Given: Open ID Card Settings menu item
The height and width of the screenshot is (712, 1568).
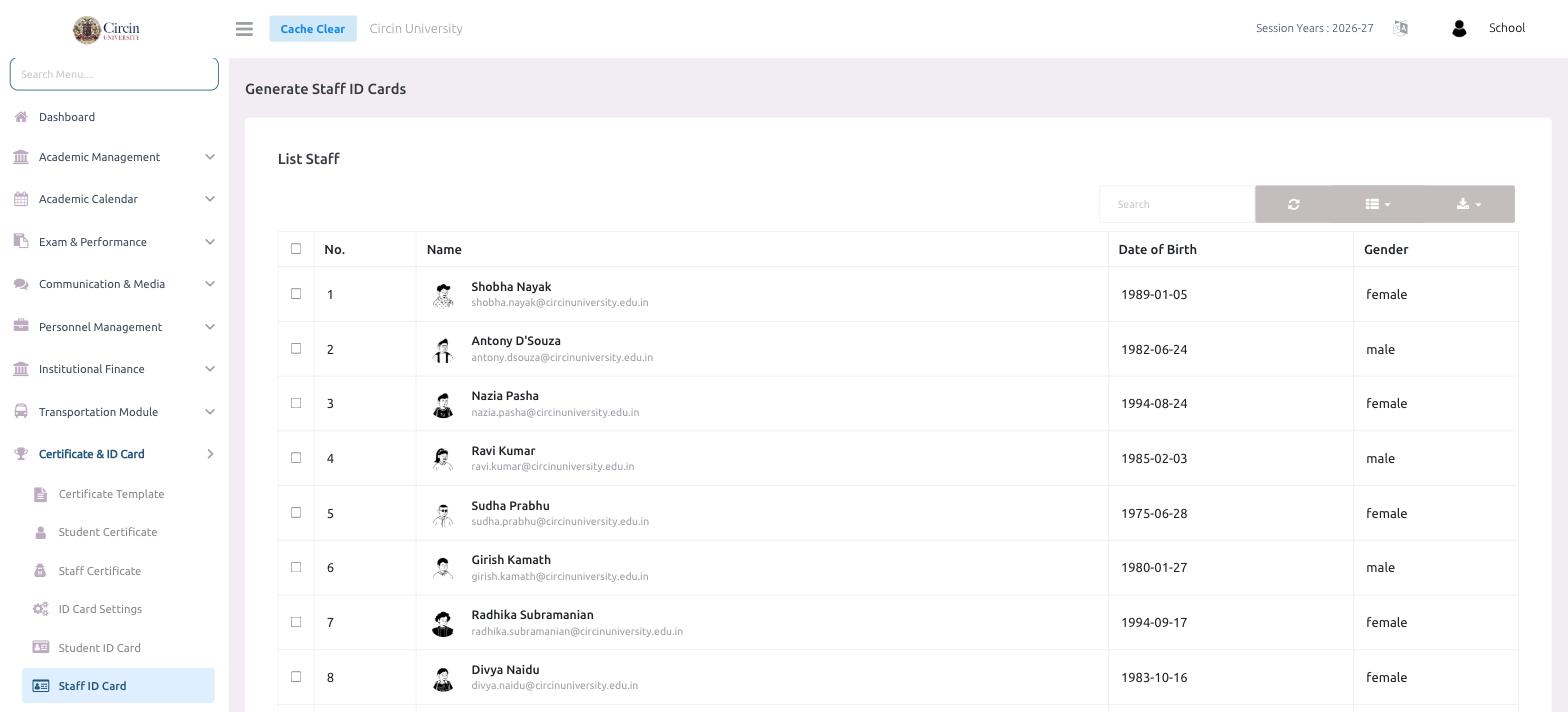Looking at the screenshot, I should [x=100, y=609].
